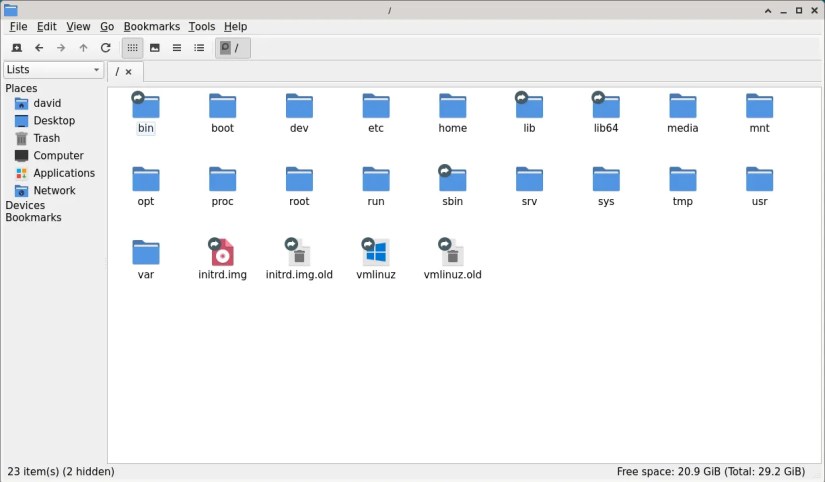Reload the current folder
This screenshot has width=825, height=482.
[x=105, y=48]
